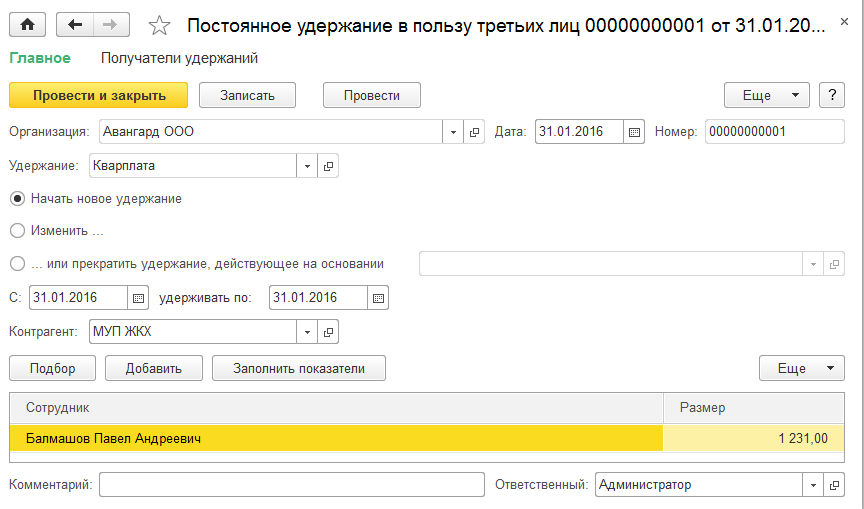Viewport: 864px width, 509px height.
Task: Focus the Дата input field
Action: [x=579, y=132]
